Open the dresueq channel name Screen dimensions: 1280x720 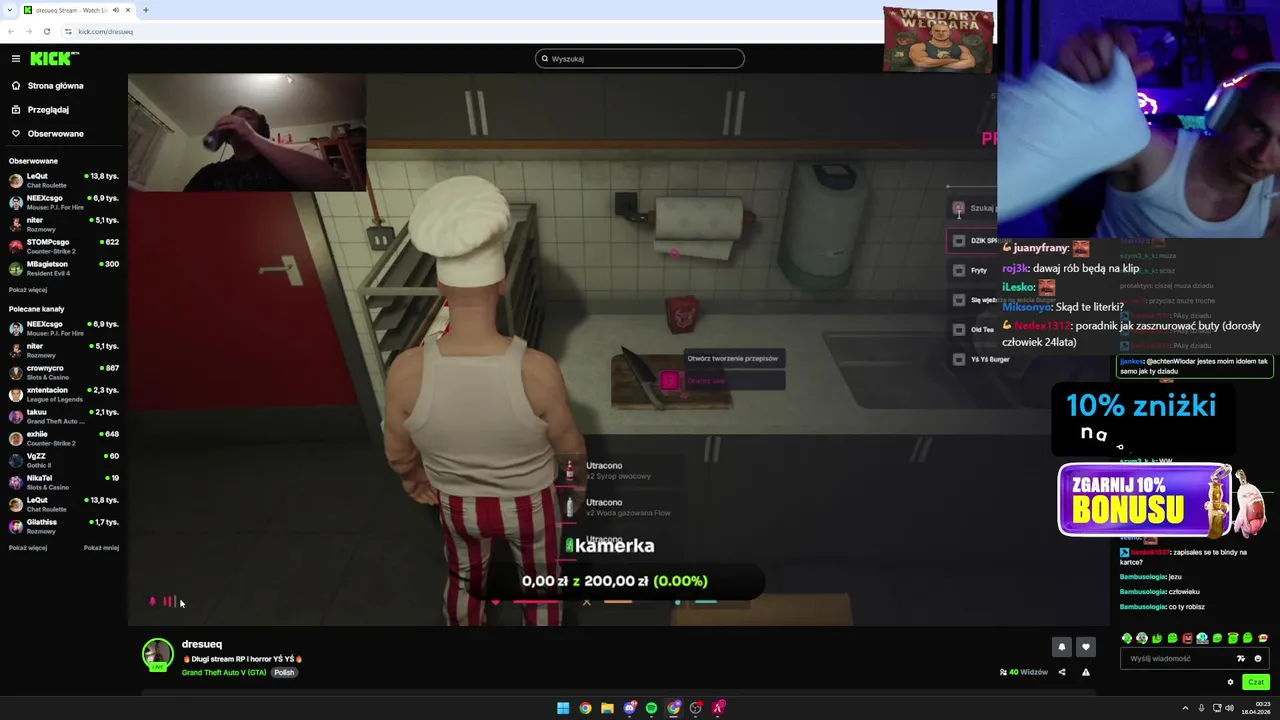[x=202, y=644]
